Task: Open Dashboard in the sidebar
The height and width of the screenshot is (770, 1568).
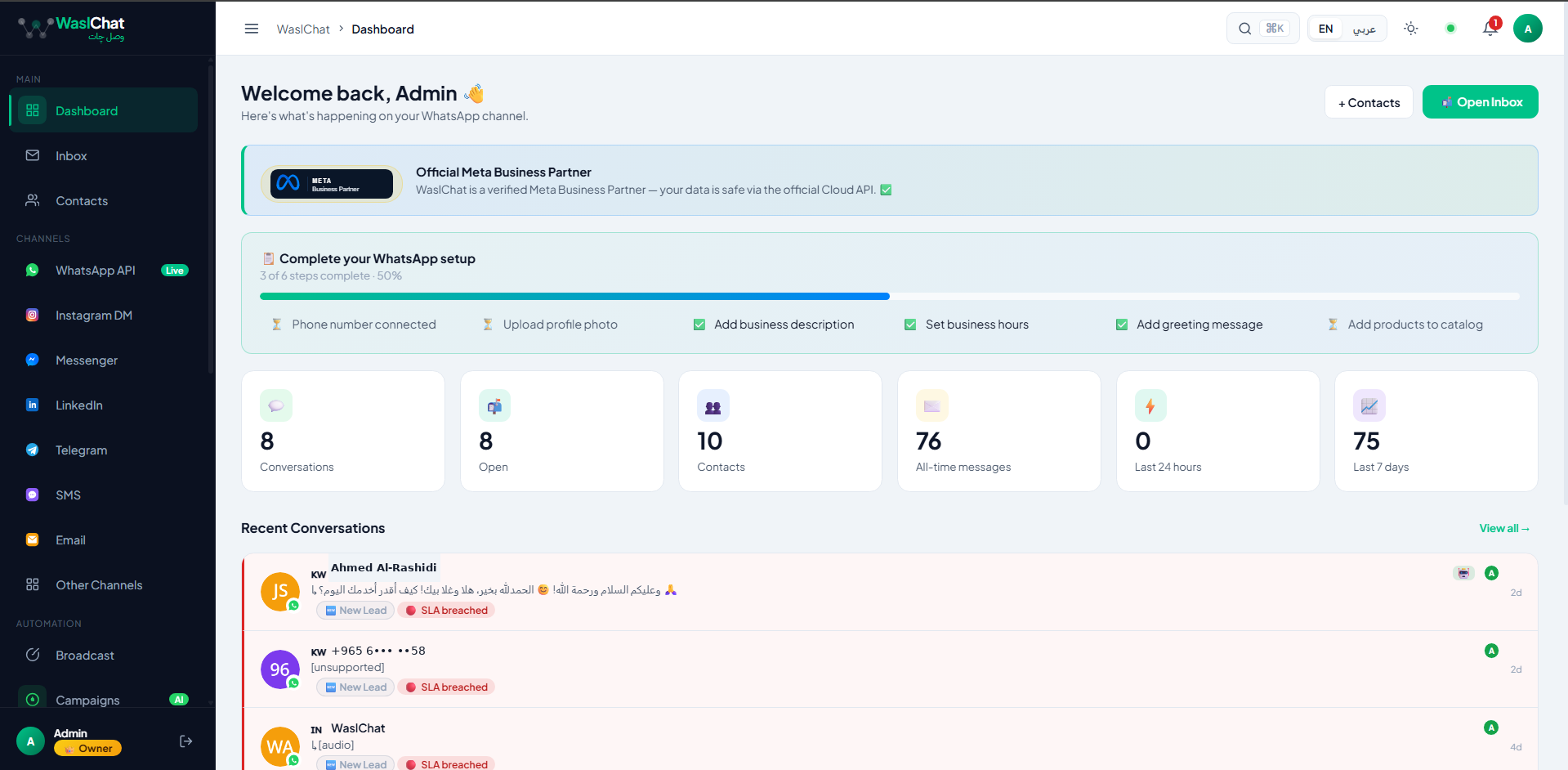Action: (104, 110)
